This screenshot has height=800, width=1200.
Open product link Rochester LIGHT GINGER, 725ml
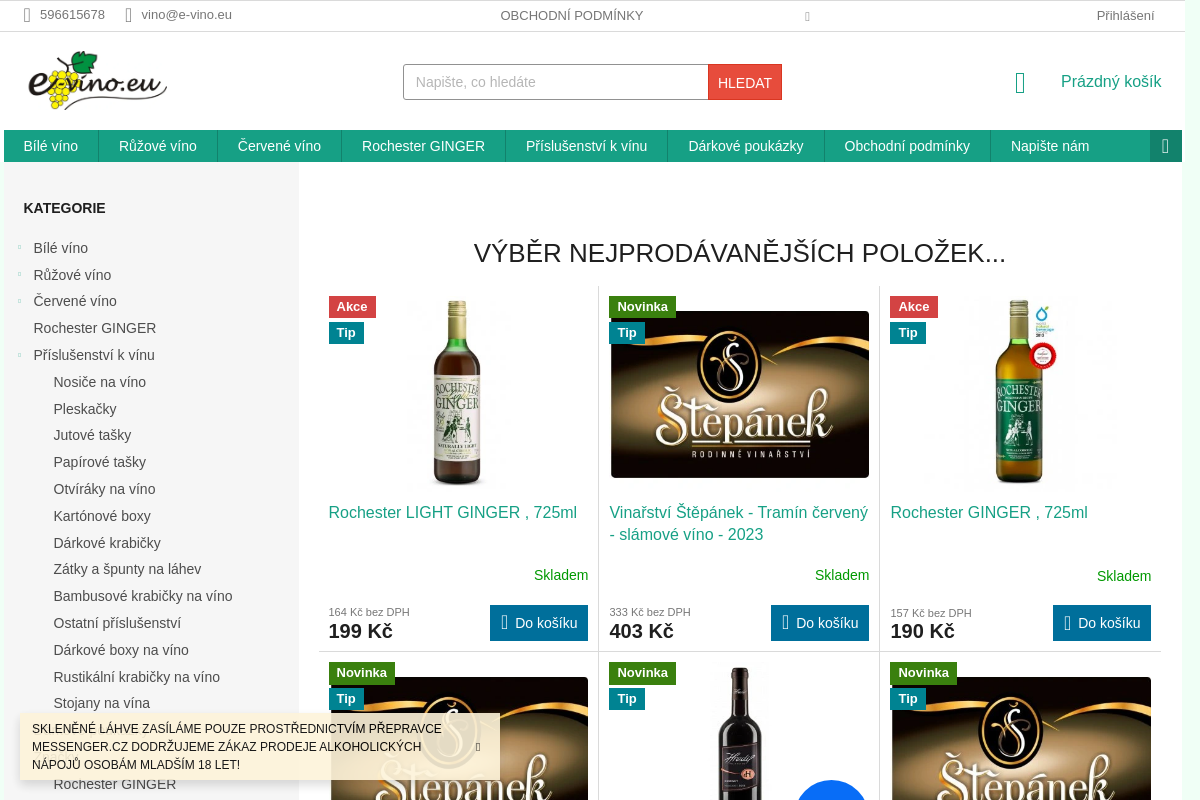click(453, 512)
